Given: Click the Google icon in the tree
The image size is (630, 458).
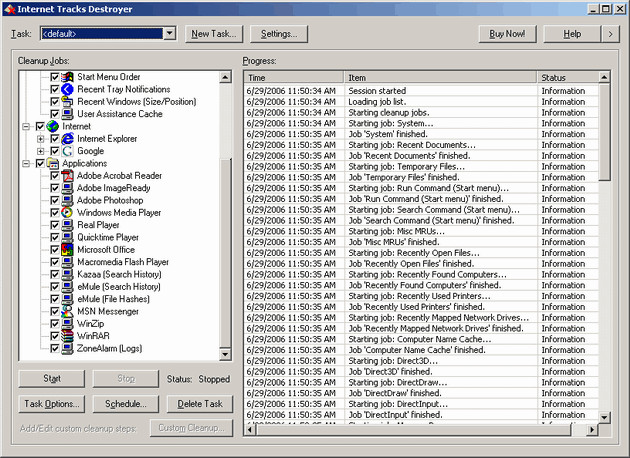Looking at the screenshot, I should coord(67,151).
